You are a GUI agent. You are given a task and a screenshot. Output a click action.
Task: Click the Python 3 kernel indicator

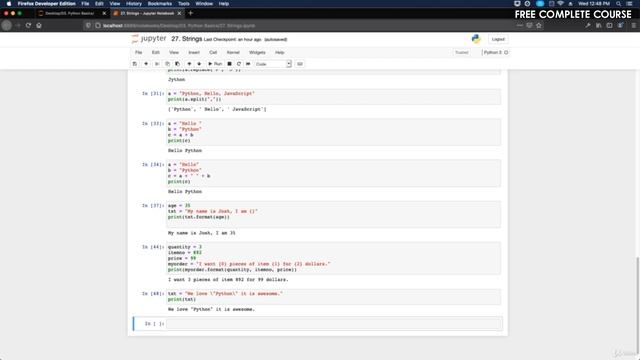495,53
